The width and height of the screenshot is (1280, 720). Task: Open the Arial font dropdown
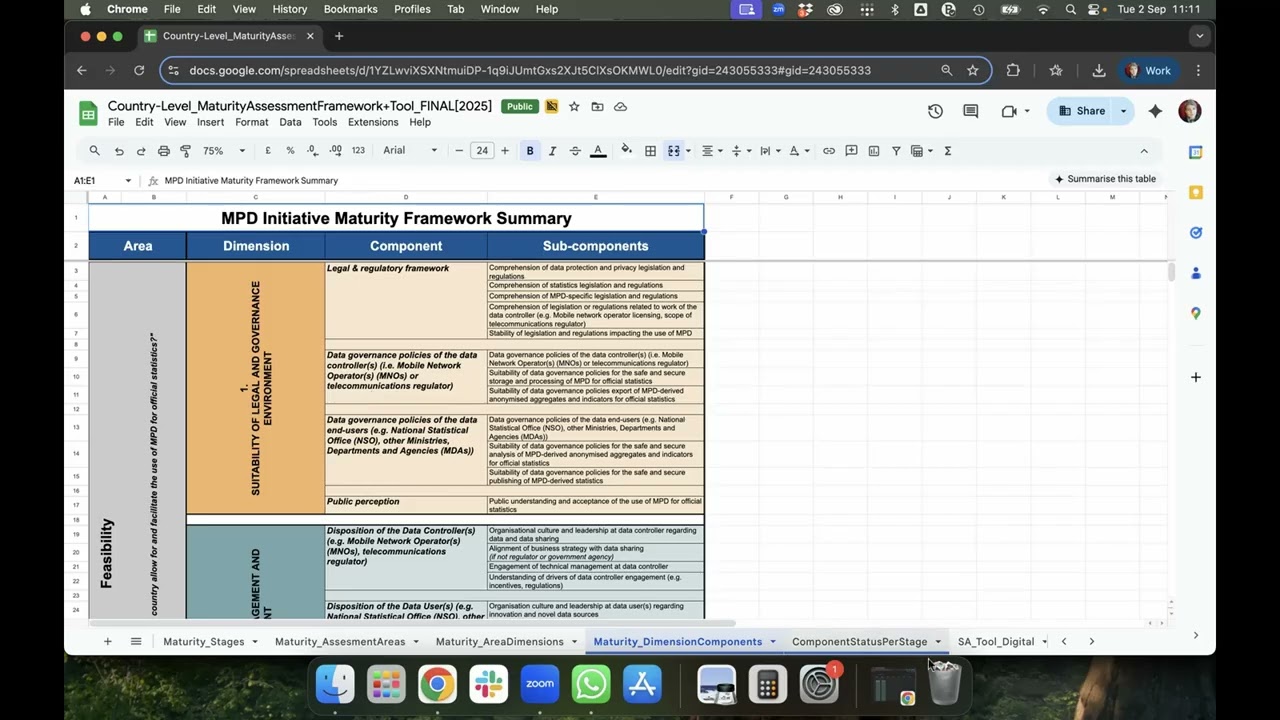tap(410, 151)
